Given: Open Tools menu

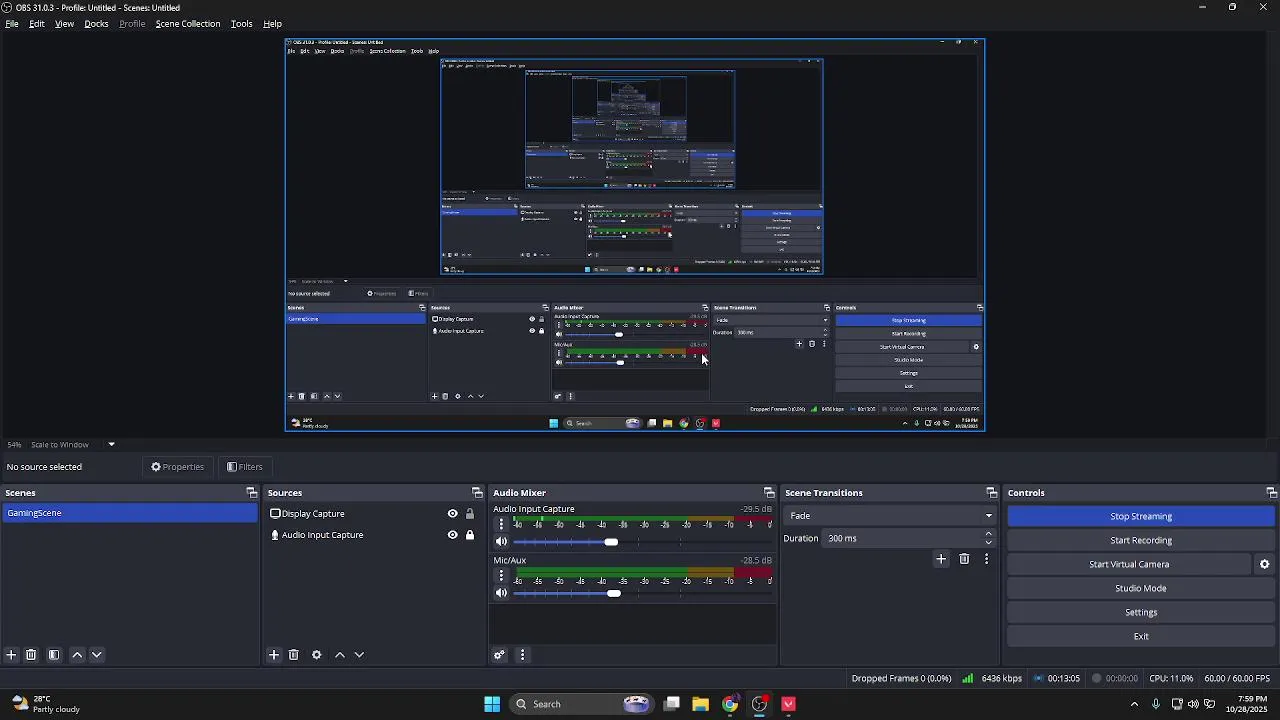Looking at the screenshot, I should (x=242, y=24).
